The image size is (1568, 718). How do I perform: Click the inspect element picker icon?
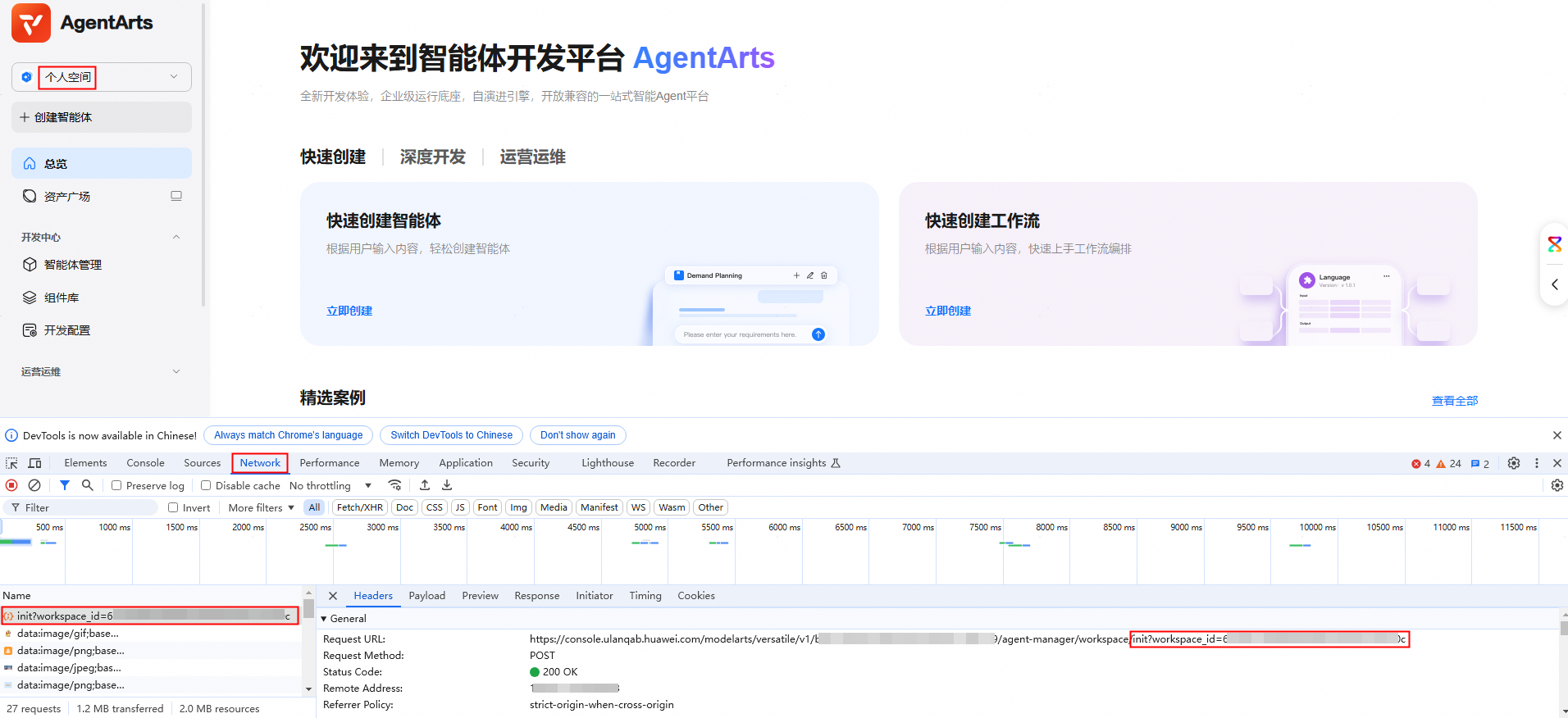(11, 463)
